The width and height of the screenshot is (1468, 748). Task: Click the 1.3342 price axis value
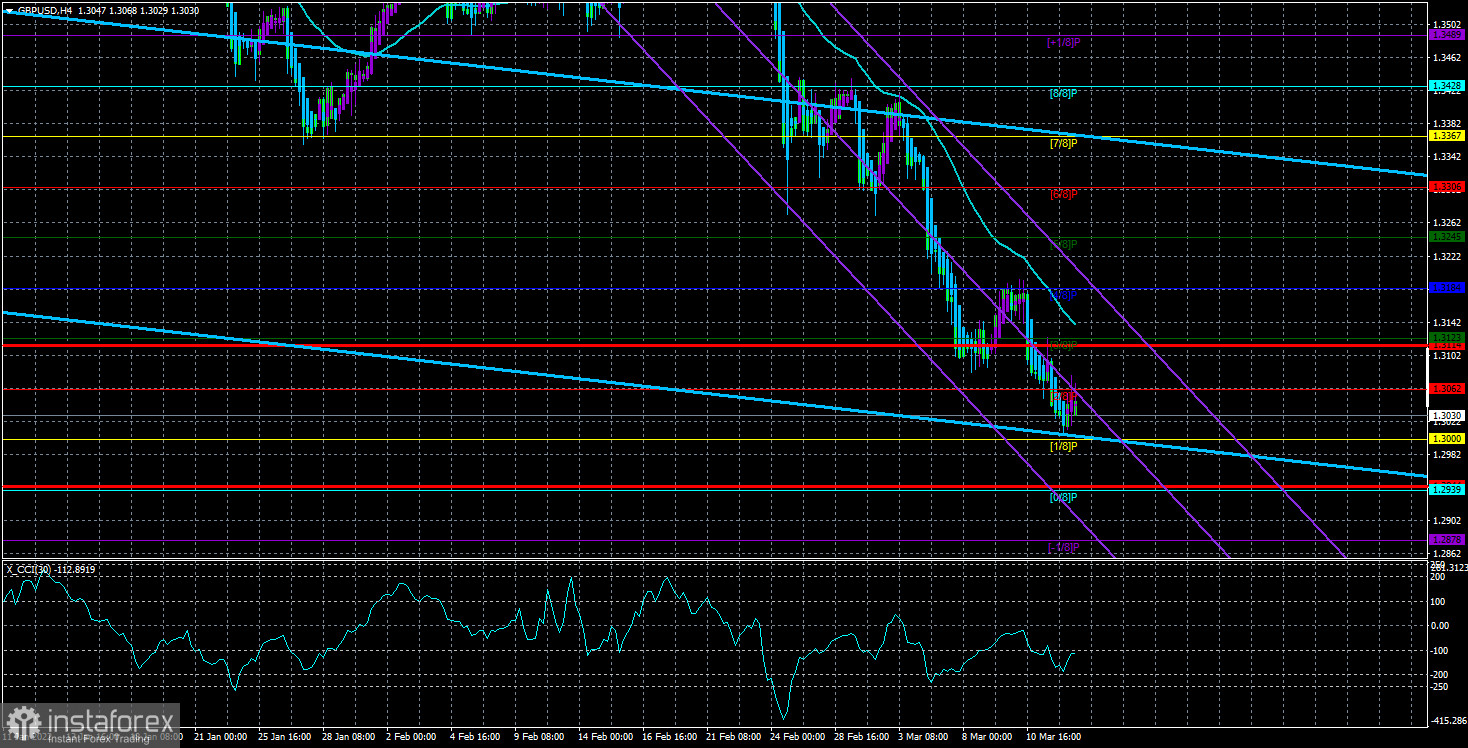point(1447,157)
